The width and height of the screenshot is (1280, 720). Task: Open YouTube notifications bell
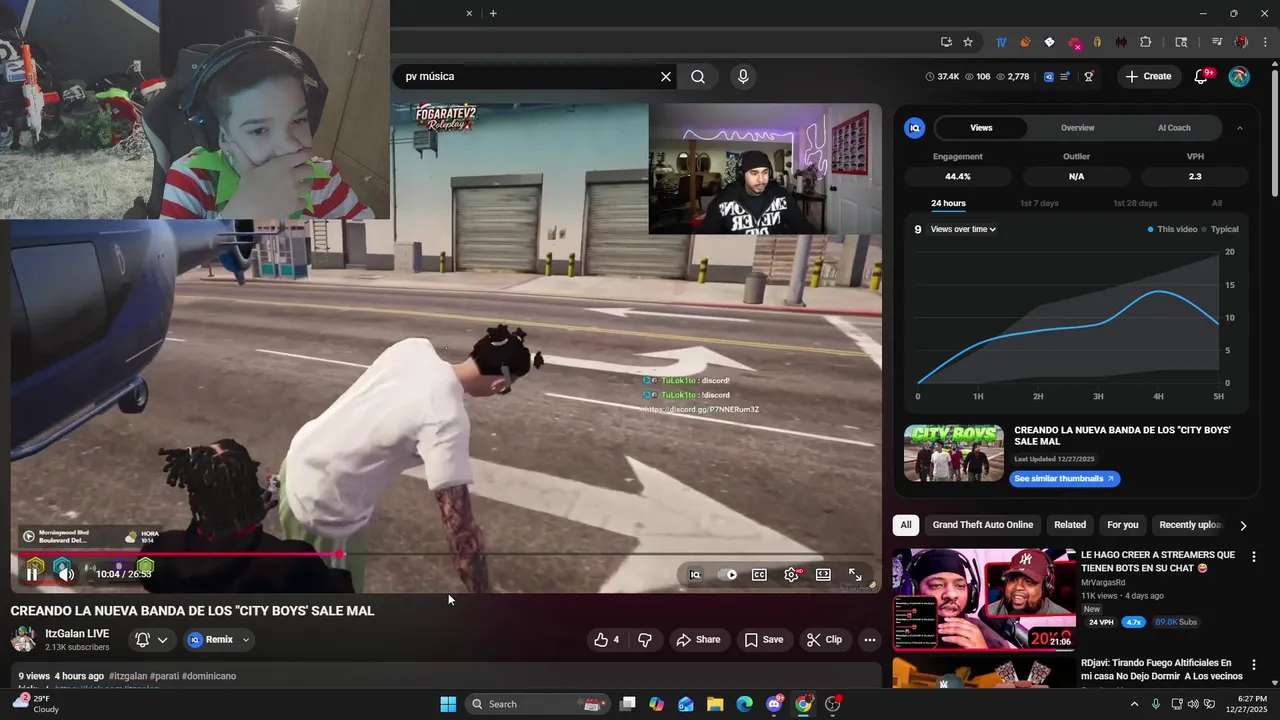1202,76
